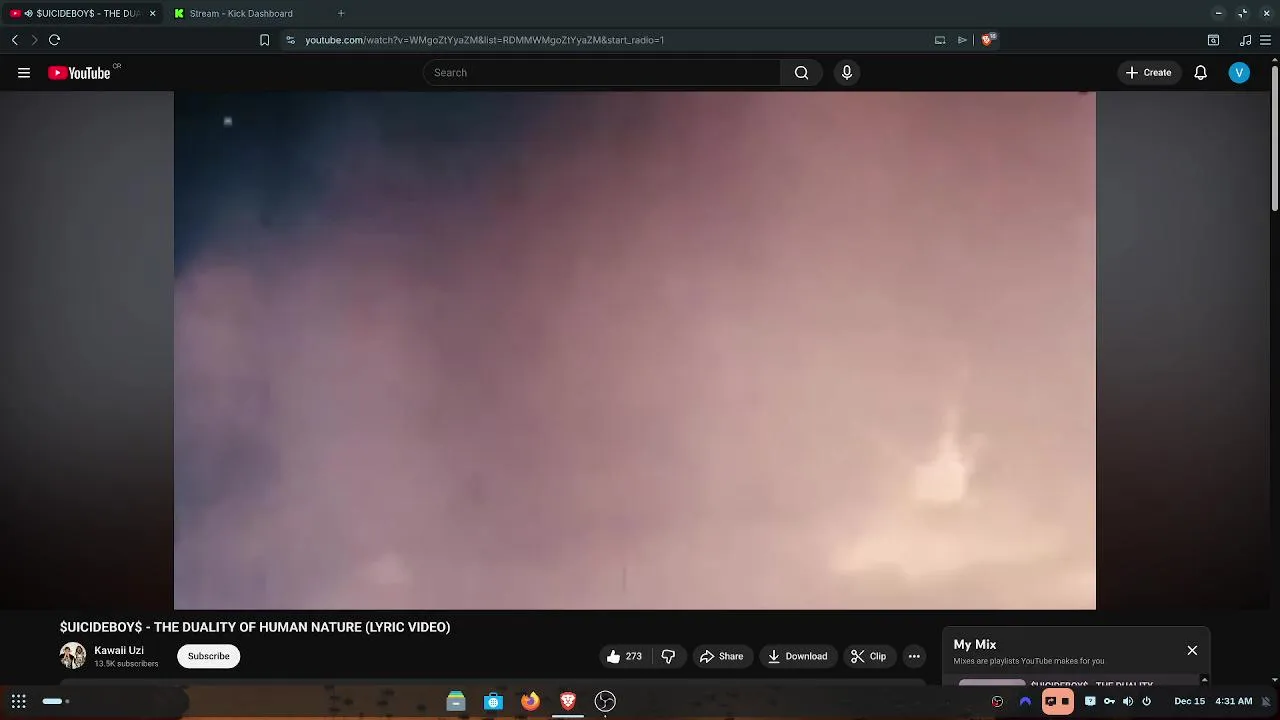Open Brave browser in the taskbar
1280x720 pixels.
[568, 701]
